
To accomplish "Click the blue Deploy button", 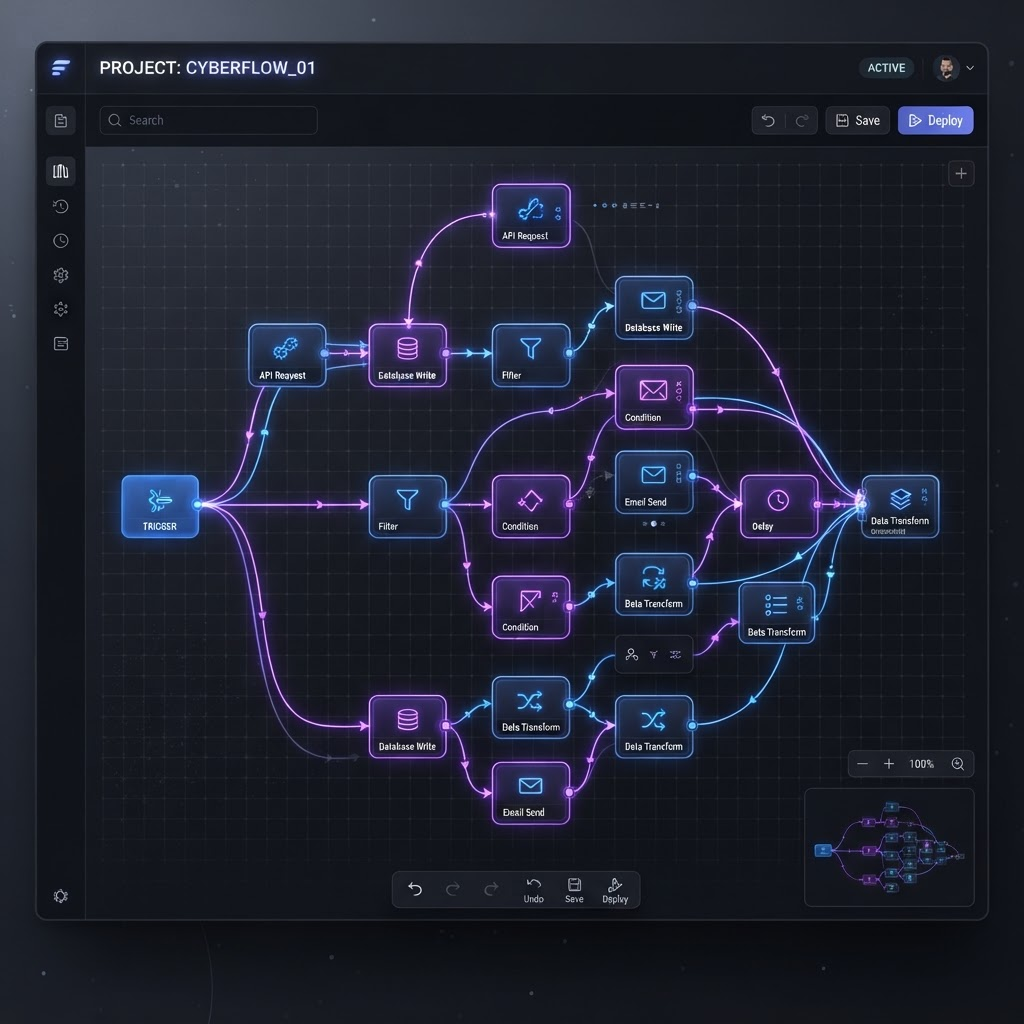I will pyautogui.click(x=936, y=120).
